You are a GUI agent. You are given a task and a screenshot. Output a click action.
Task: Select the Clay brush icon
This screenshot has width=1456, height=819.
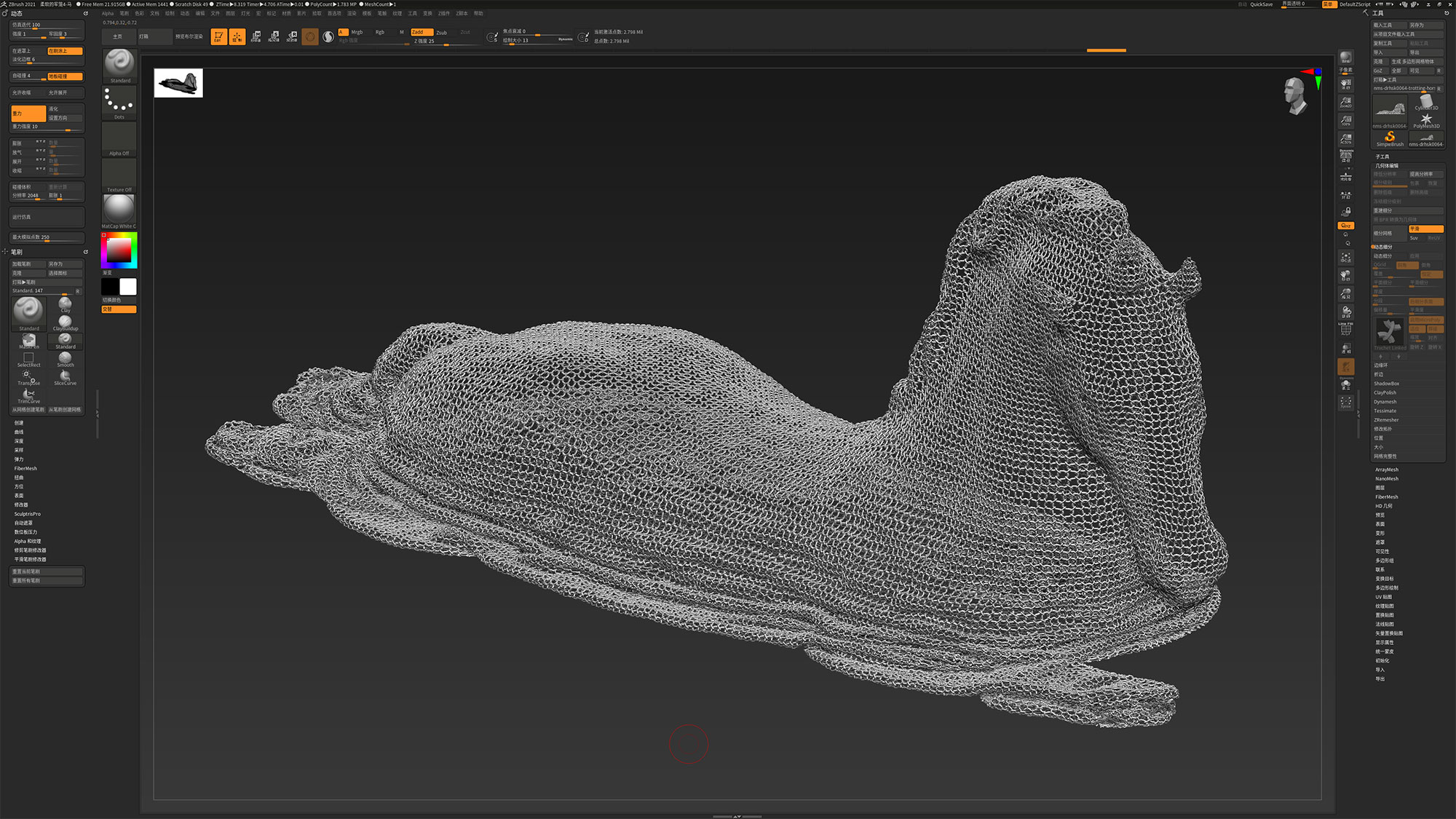coord(65,304)
